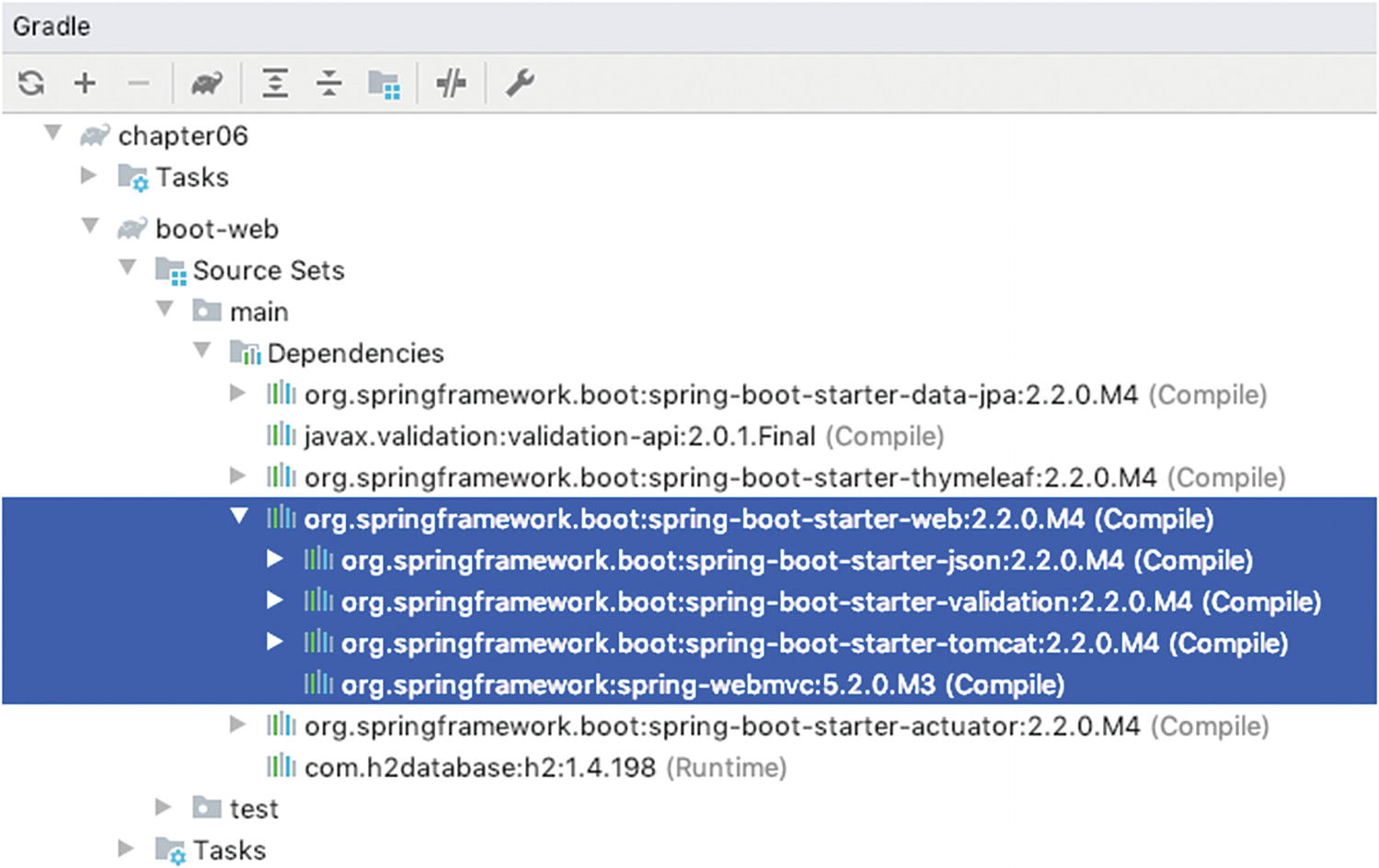Screen dimensions: 1379x868
Task: Select the main source set label
Action: click(x=259, y=312)
